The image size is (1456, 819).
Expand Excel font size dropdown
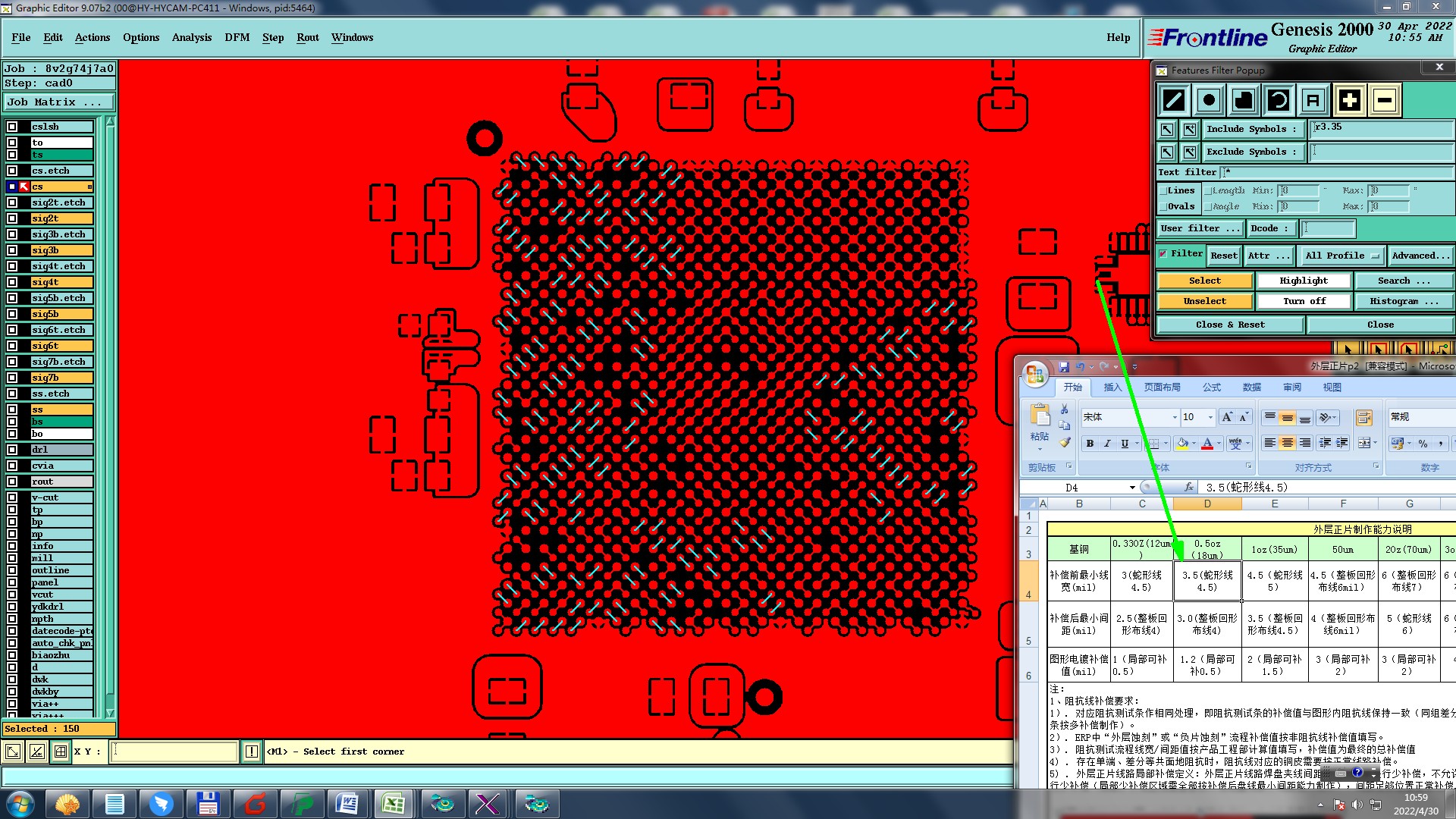[x=1210, y=417]
